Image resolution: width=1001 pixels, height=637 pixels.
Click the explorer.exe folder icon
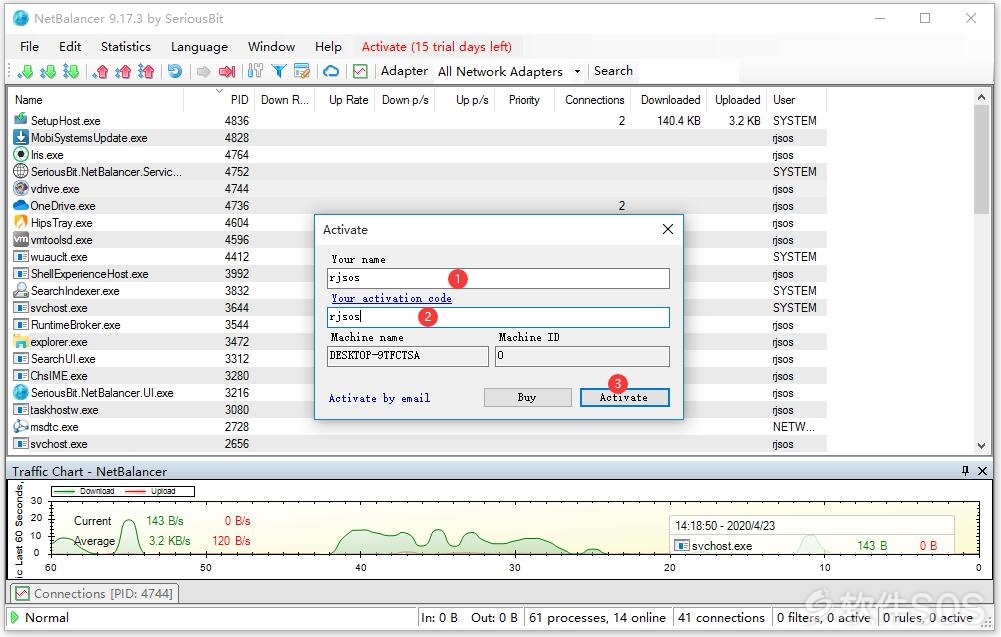tap(20, 341)
